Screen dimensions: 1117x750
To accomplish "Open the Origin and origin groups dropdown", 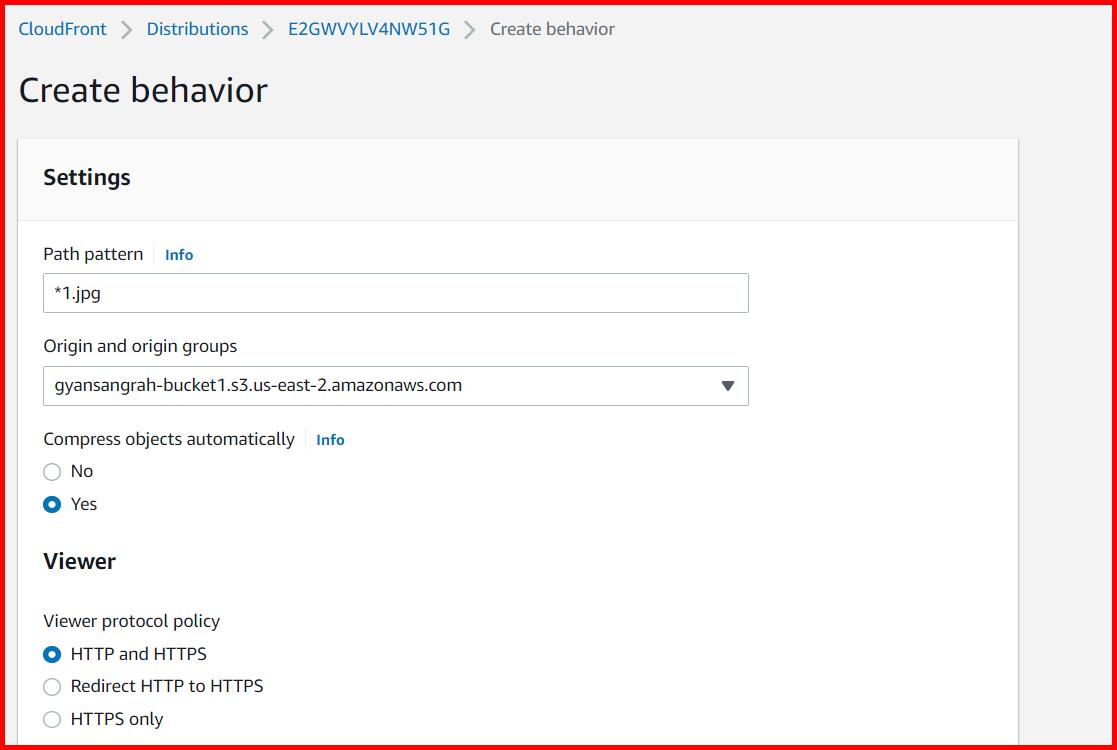I will coord(395,386).
